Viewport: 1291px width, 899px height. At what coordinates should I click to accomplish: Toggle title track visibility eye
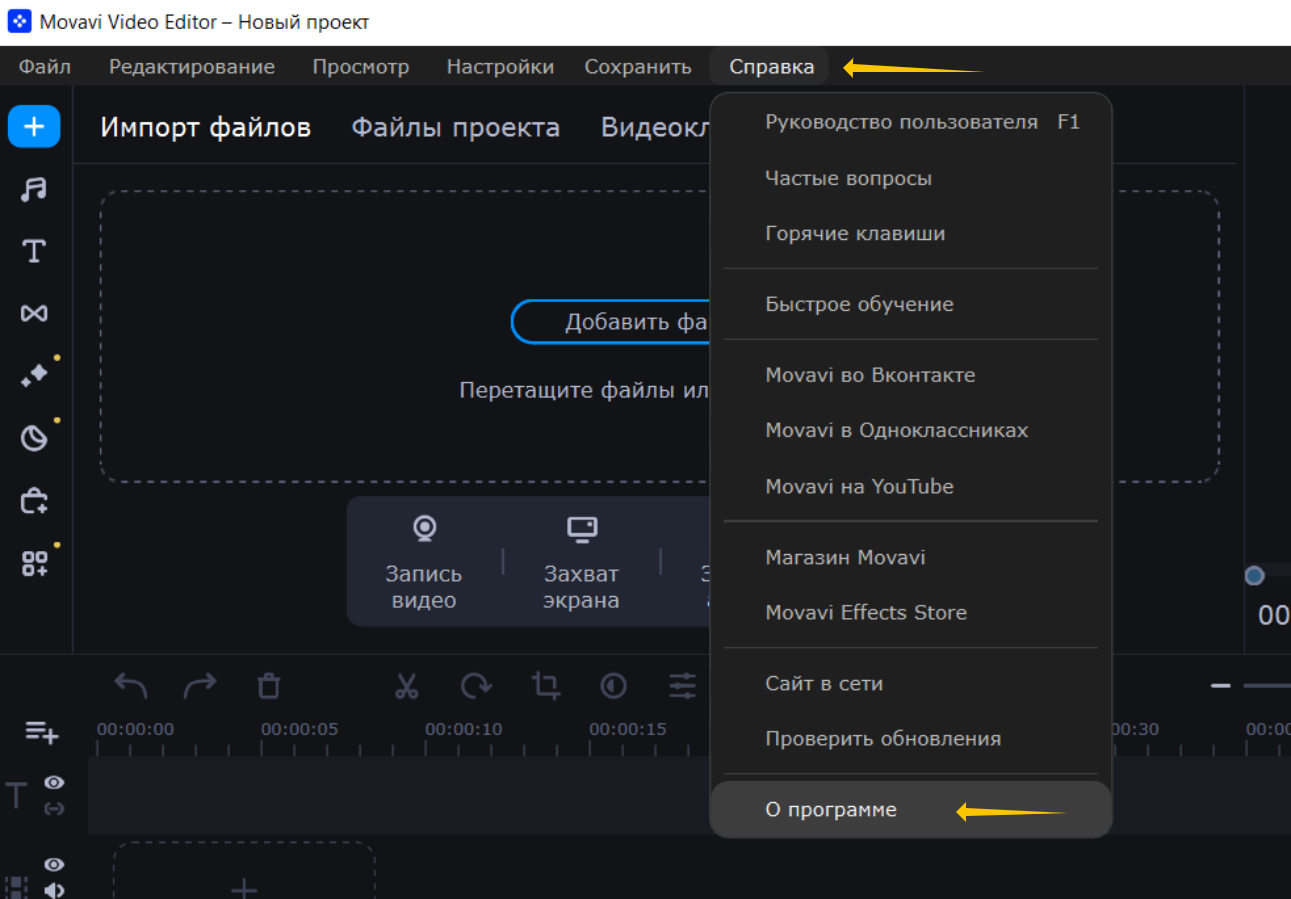click(54, 783)
